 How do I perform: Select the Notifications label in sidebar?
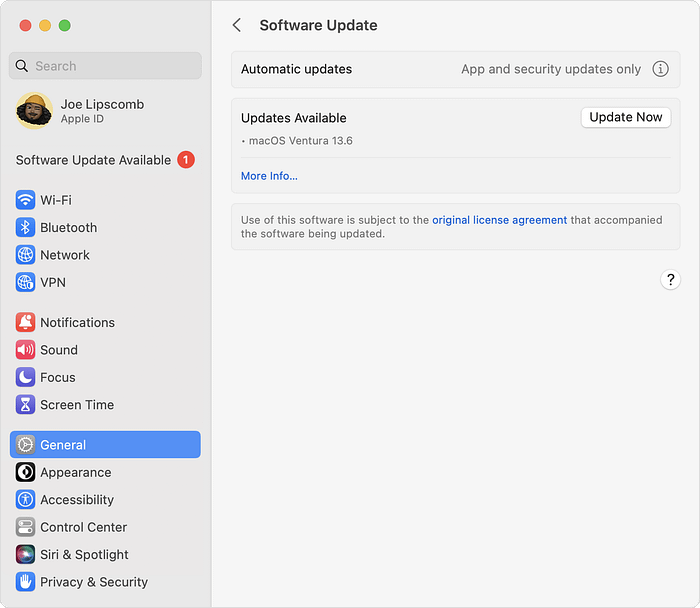click(78, 322)
